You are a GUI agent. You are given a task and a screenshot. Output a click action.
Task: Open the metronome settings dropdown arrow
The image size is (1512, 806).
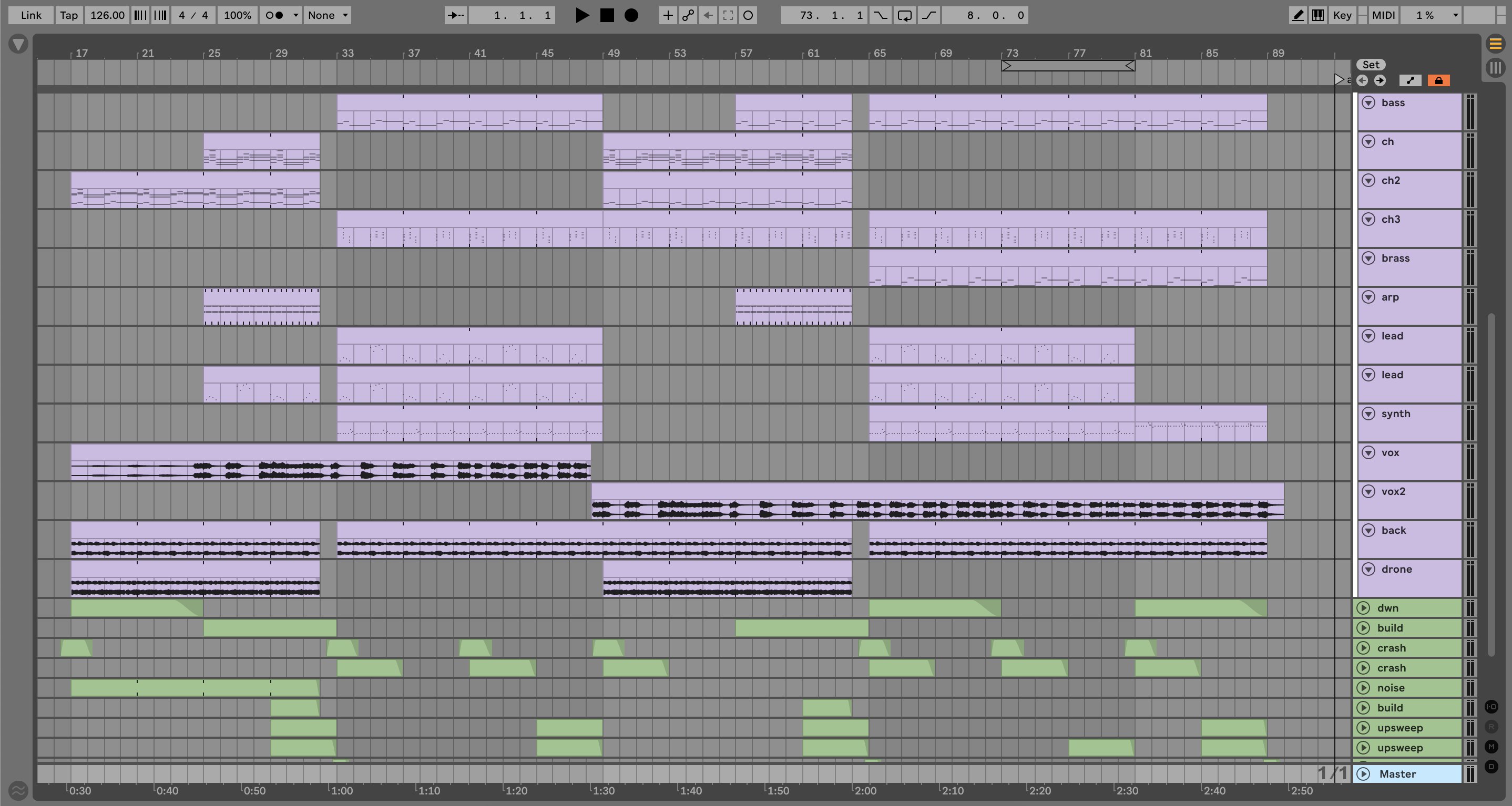click(x=296, y=15)
